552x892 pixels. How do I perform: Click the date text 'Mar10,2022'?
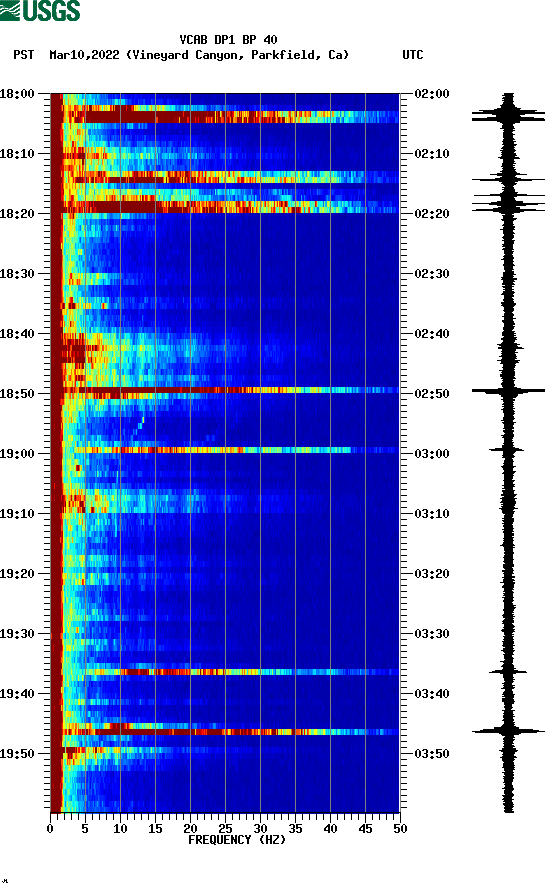tap(84, 55)
